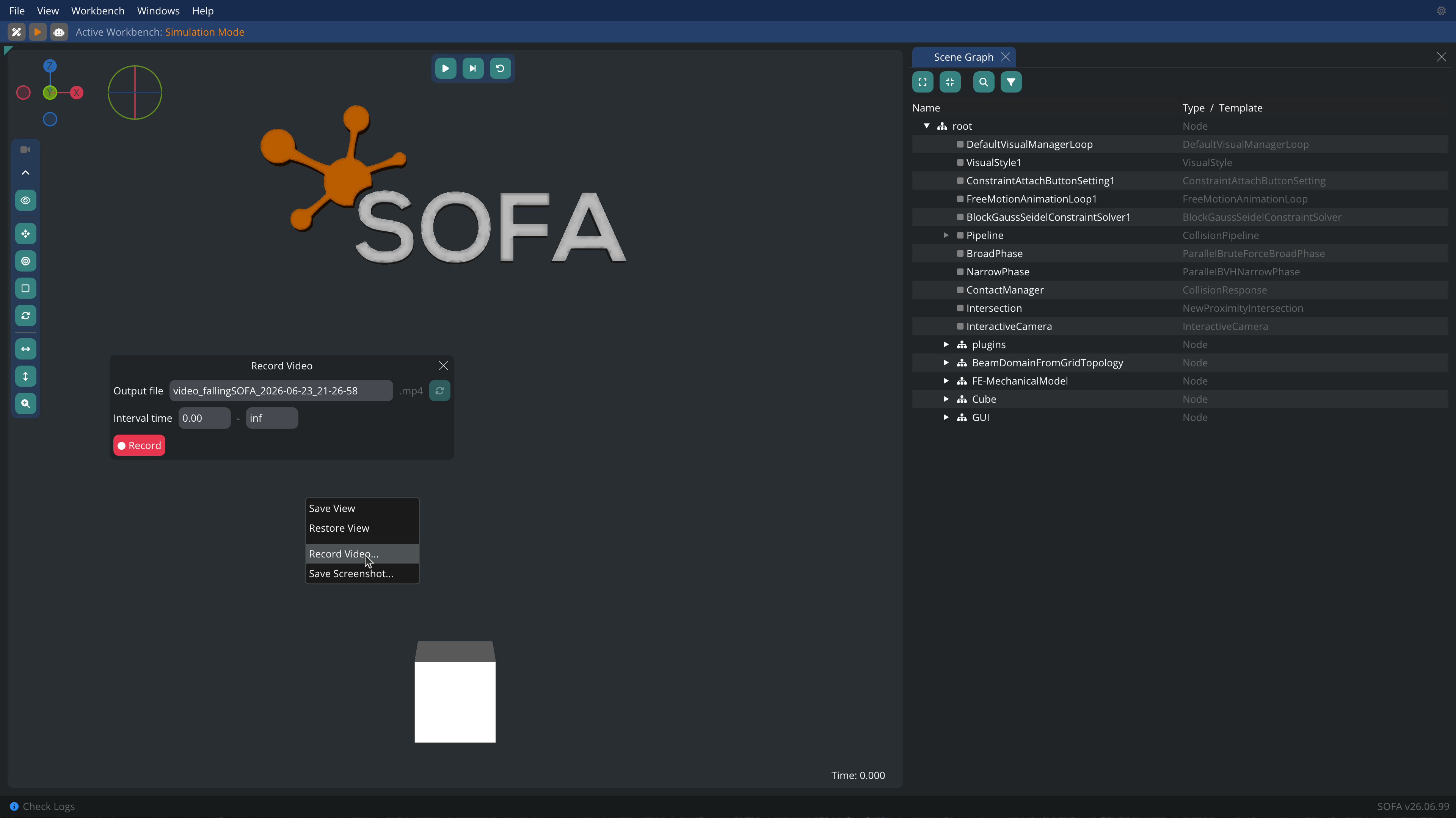Click the red Record button
This screenshot has width=1456, height=818.
[139, 446]
